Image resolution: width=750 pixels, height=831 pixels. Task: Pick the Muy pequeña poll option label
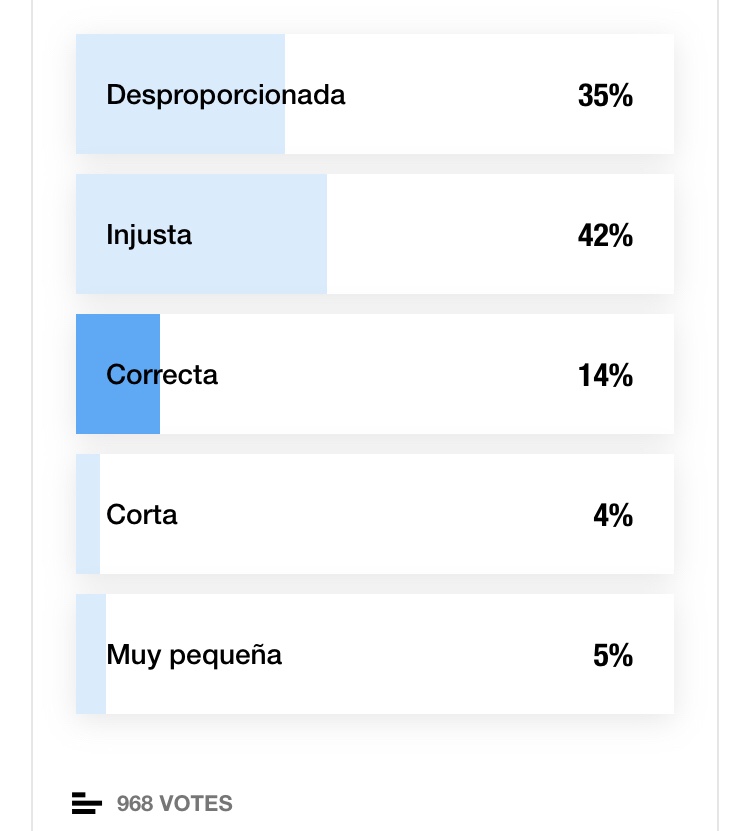click(x=194, y=655)
